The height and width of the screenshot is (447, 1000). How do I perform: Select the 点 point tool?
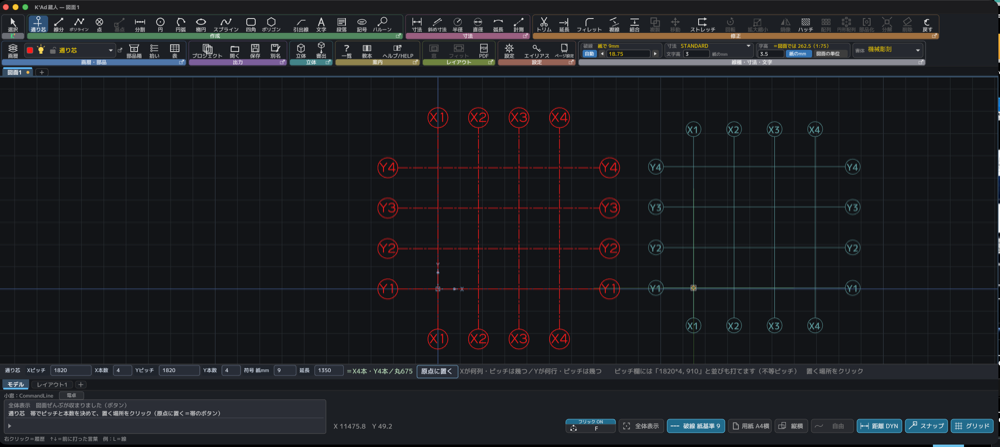pos(99,24)
